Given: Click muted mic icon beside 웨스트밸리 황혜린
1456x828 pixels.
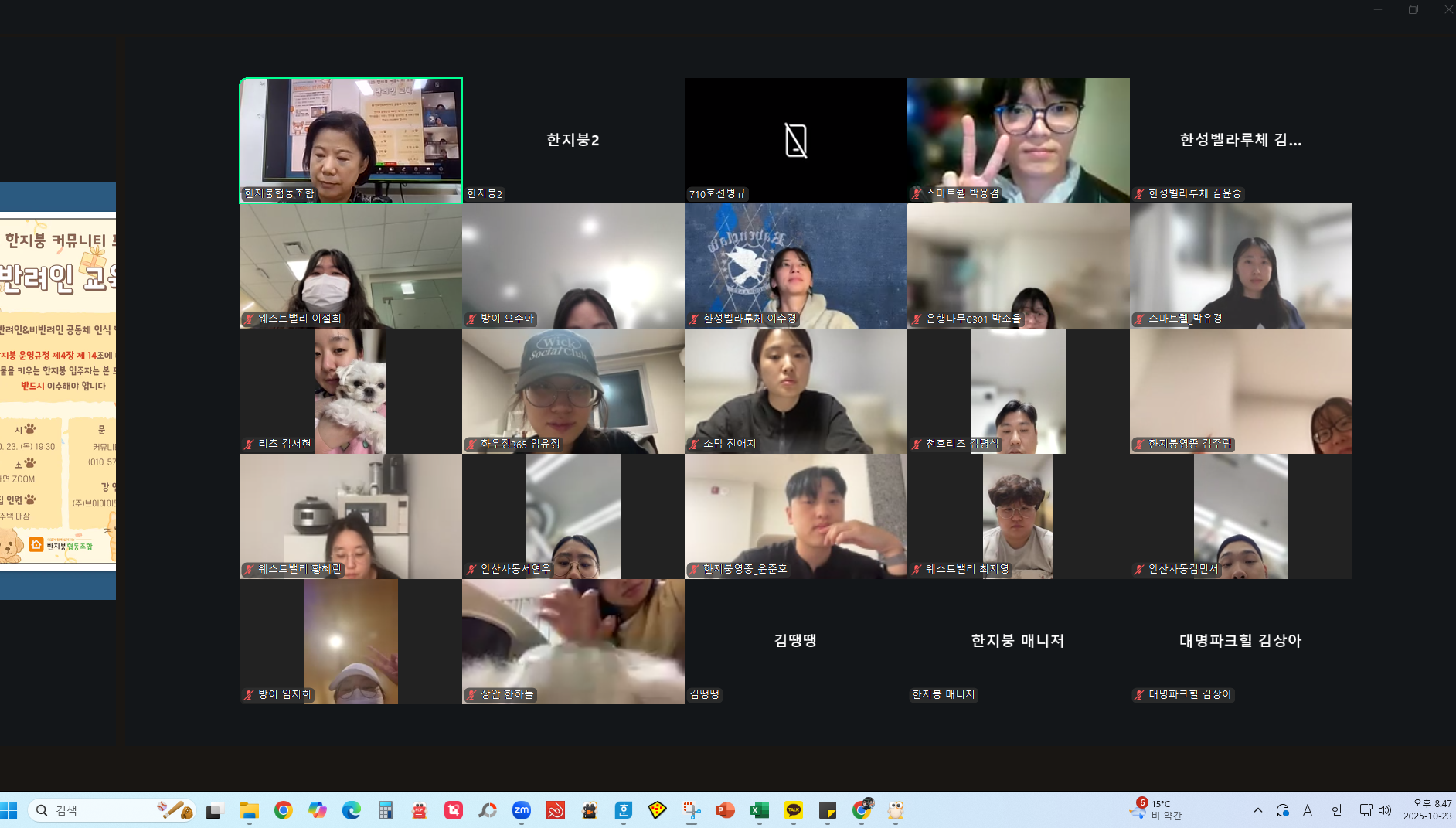Looking at the screenshot, I should point(249,569).
